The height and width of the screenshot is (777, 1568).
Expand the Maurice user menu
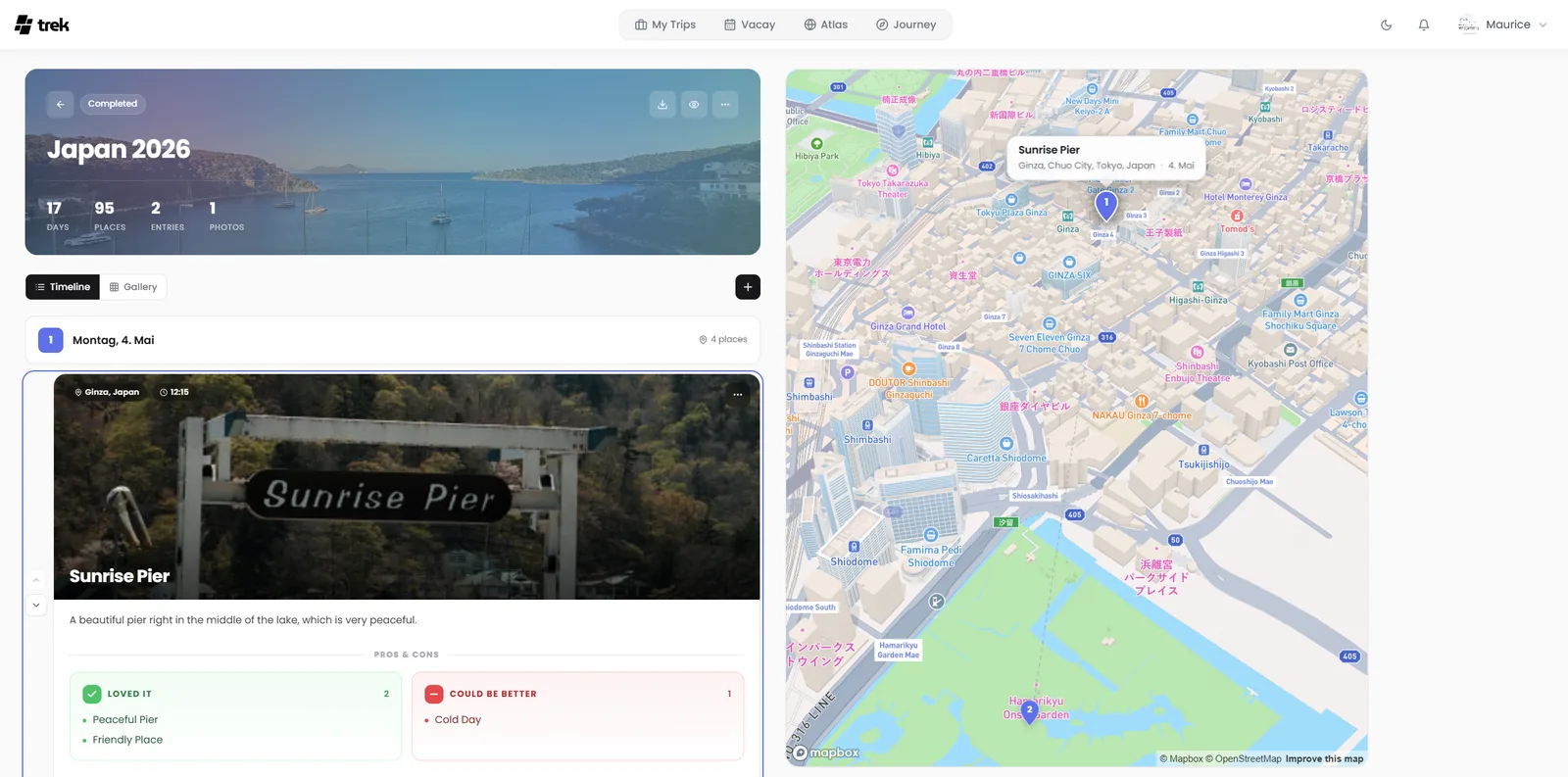click(1502, 24)
